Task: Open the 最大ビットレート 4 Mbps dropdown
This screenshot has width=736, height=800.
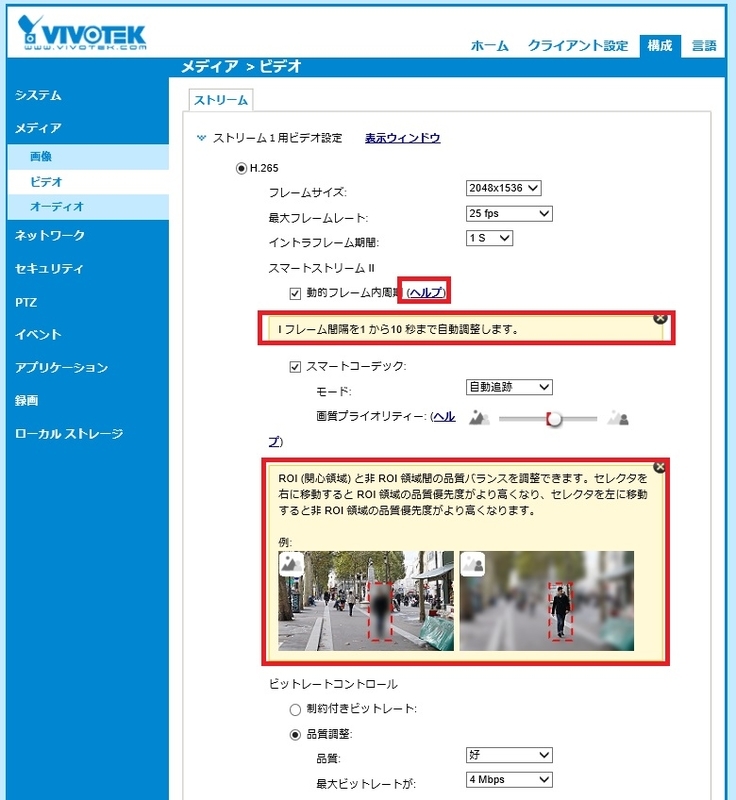Action: [509, 780]
